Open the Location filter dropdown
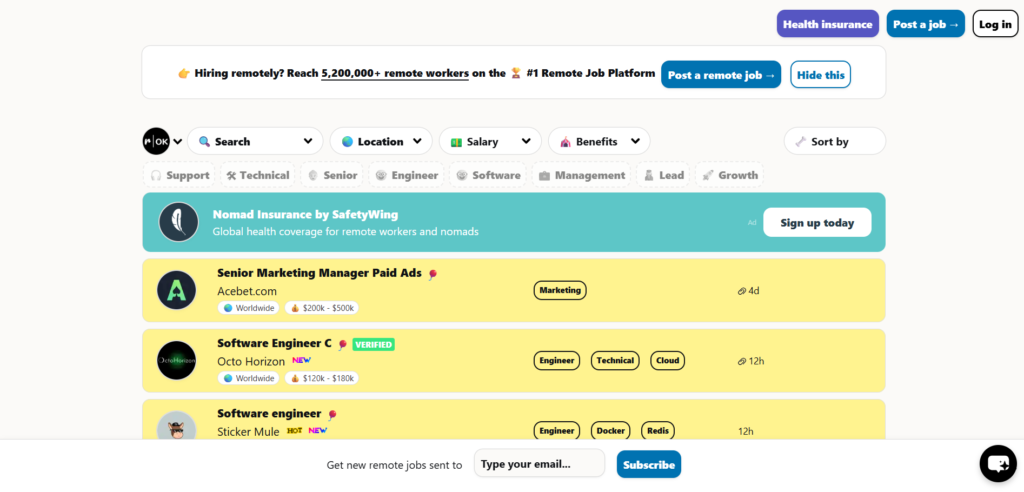The height and width of the screenshot is (492, 1024). click(x=381, y=141)
